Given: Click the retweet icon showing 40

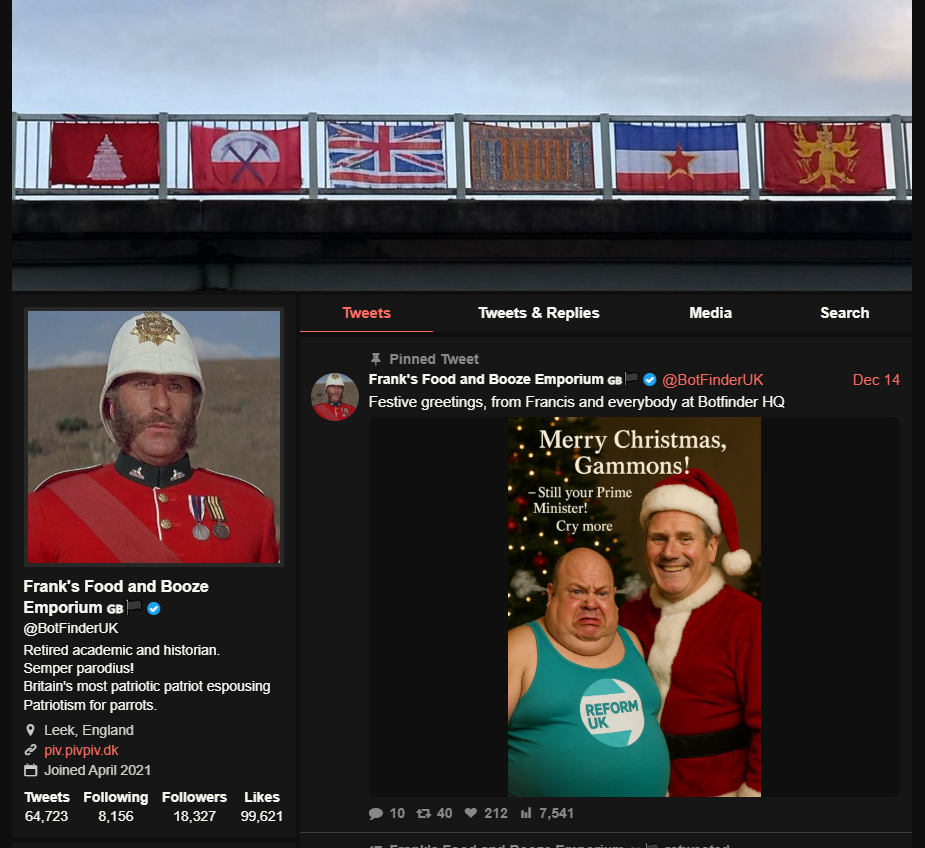Looking at the screenshot, I should coord(424,814).
